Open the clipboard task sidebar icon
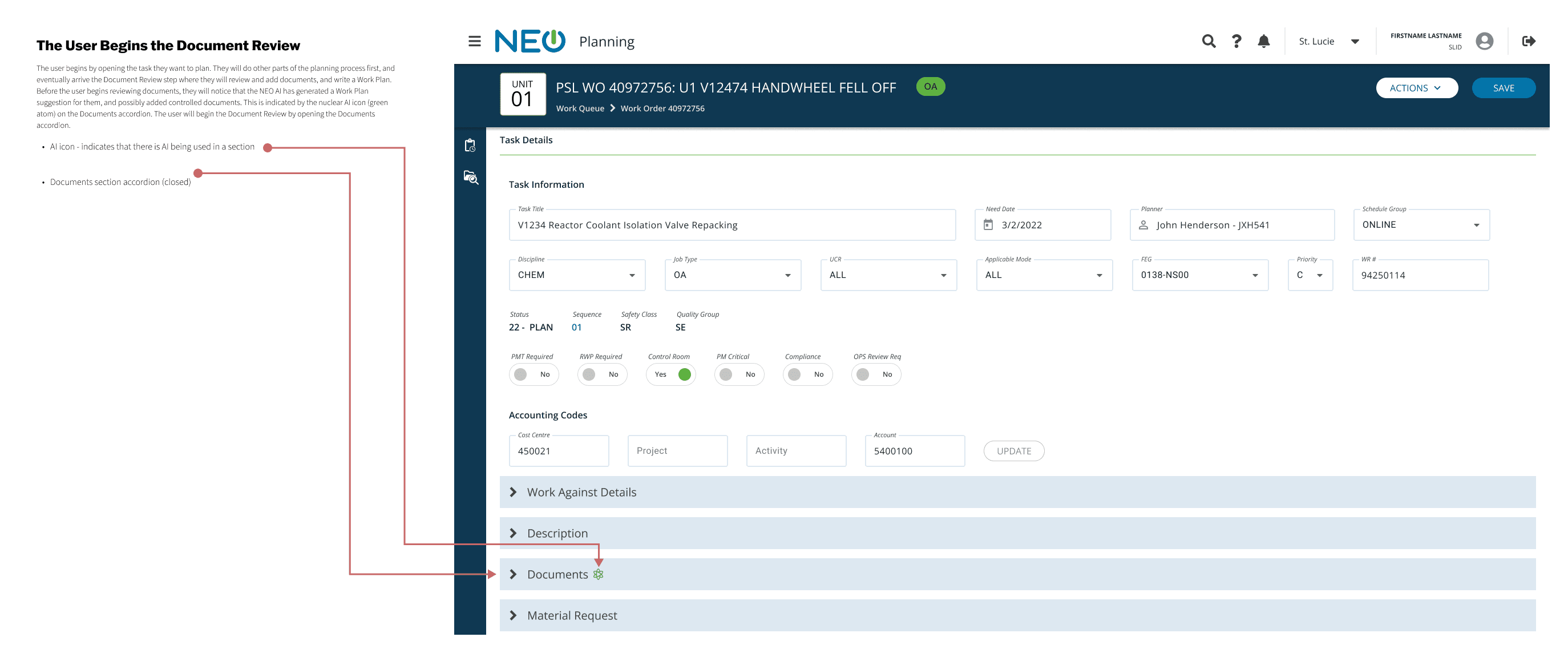 pos(470,145)
